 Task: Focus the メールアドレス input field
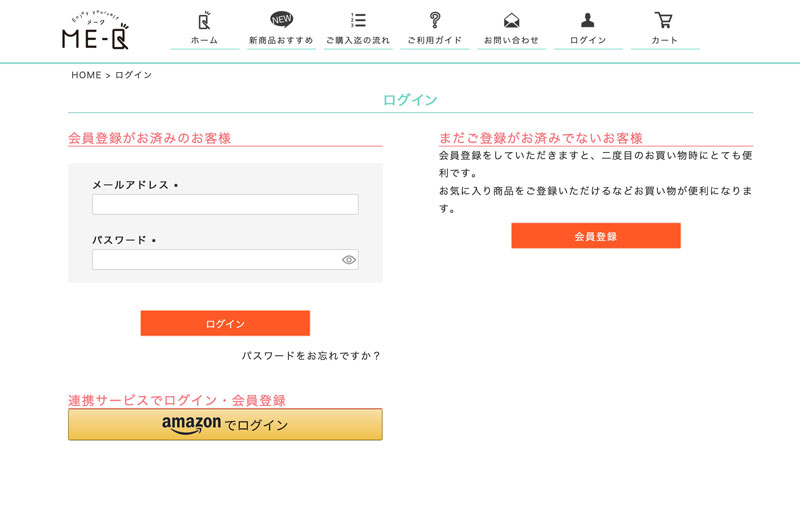[x=225, y=205]
